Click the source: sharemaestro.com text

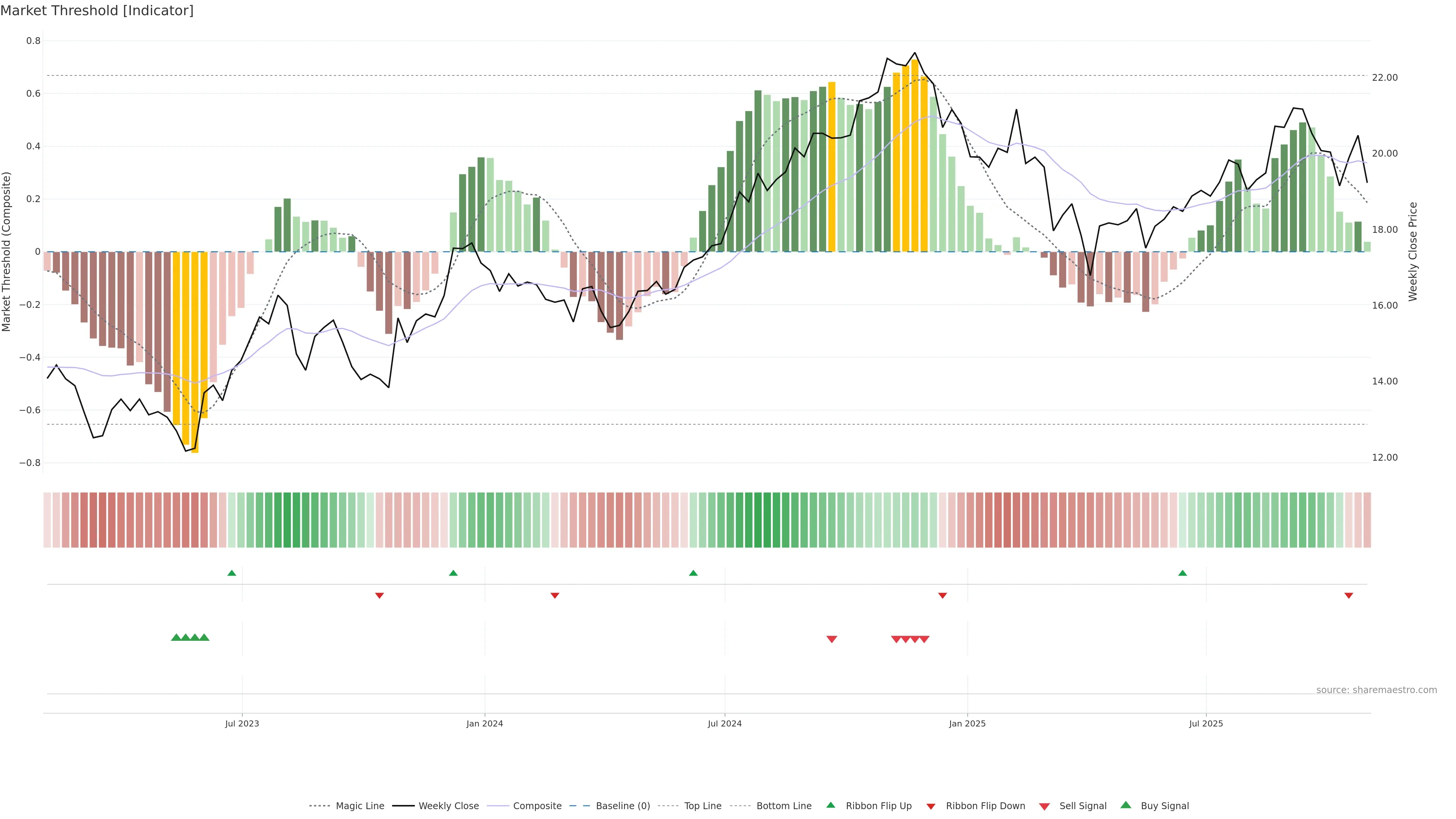click(x=1376, y=690)
